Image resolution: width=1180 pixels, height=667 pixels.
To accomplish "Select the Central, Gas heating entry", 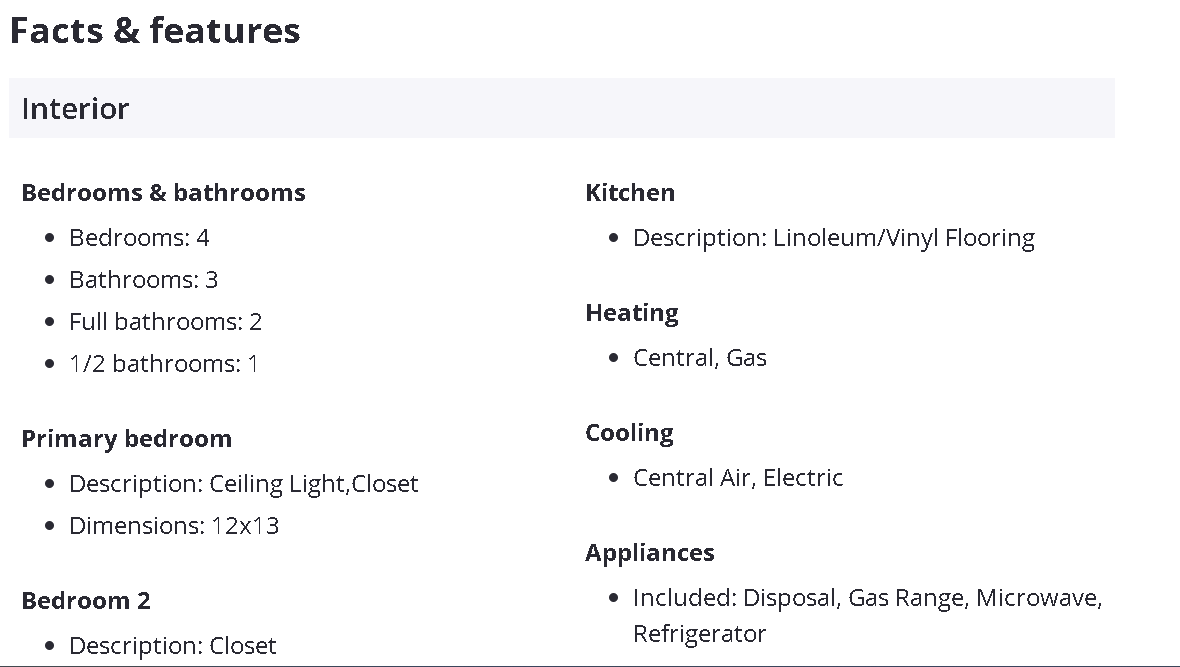I will click(x=699, y=358).
